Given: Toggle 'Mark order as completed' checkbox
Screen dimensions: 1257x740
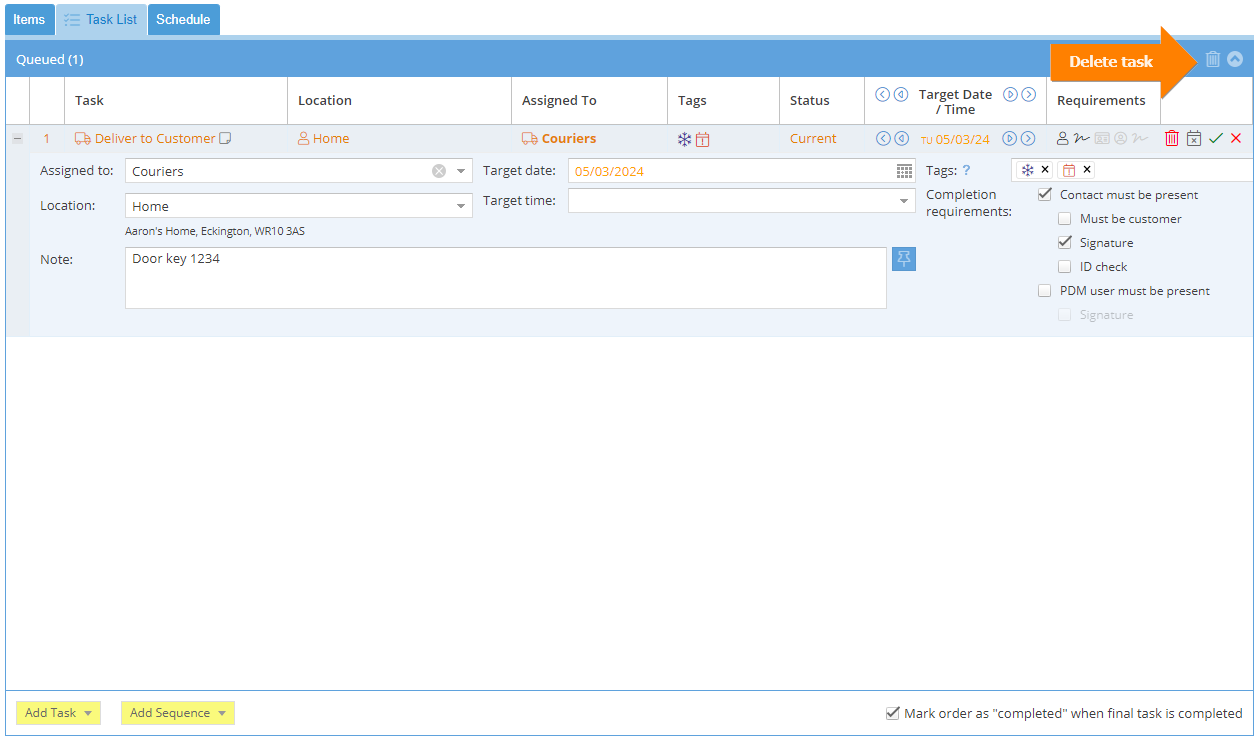Looking at the screenshot, I should coord(893,713).
